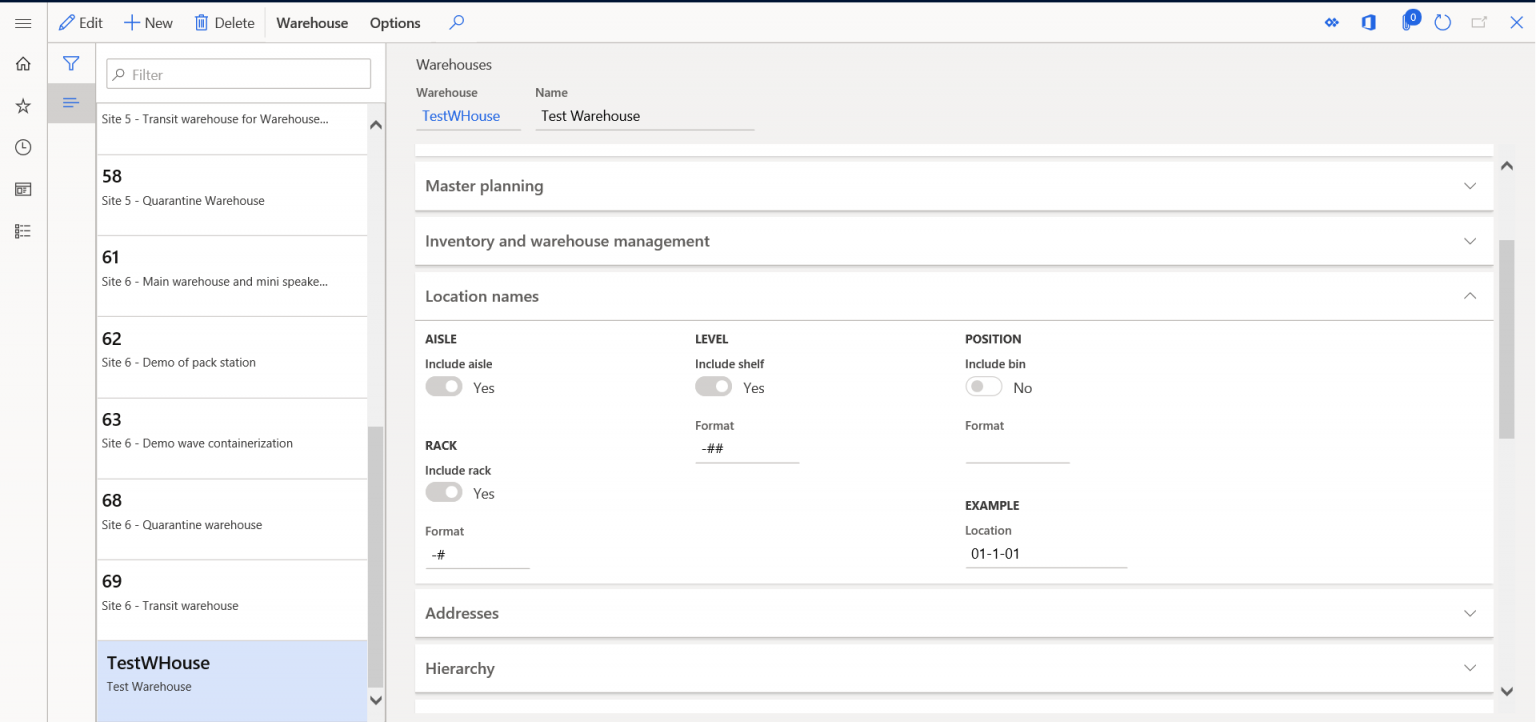Viewport: 1536px width, 722px height.
Task: Switch Include shelf off
Action: point(713,385)
